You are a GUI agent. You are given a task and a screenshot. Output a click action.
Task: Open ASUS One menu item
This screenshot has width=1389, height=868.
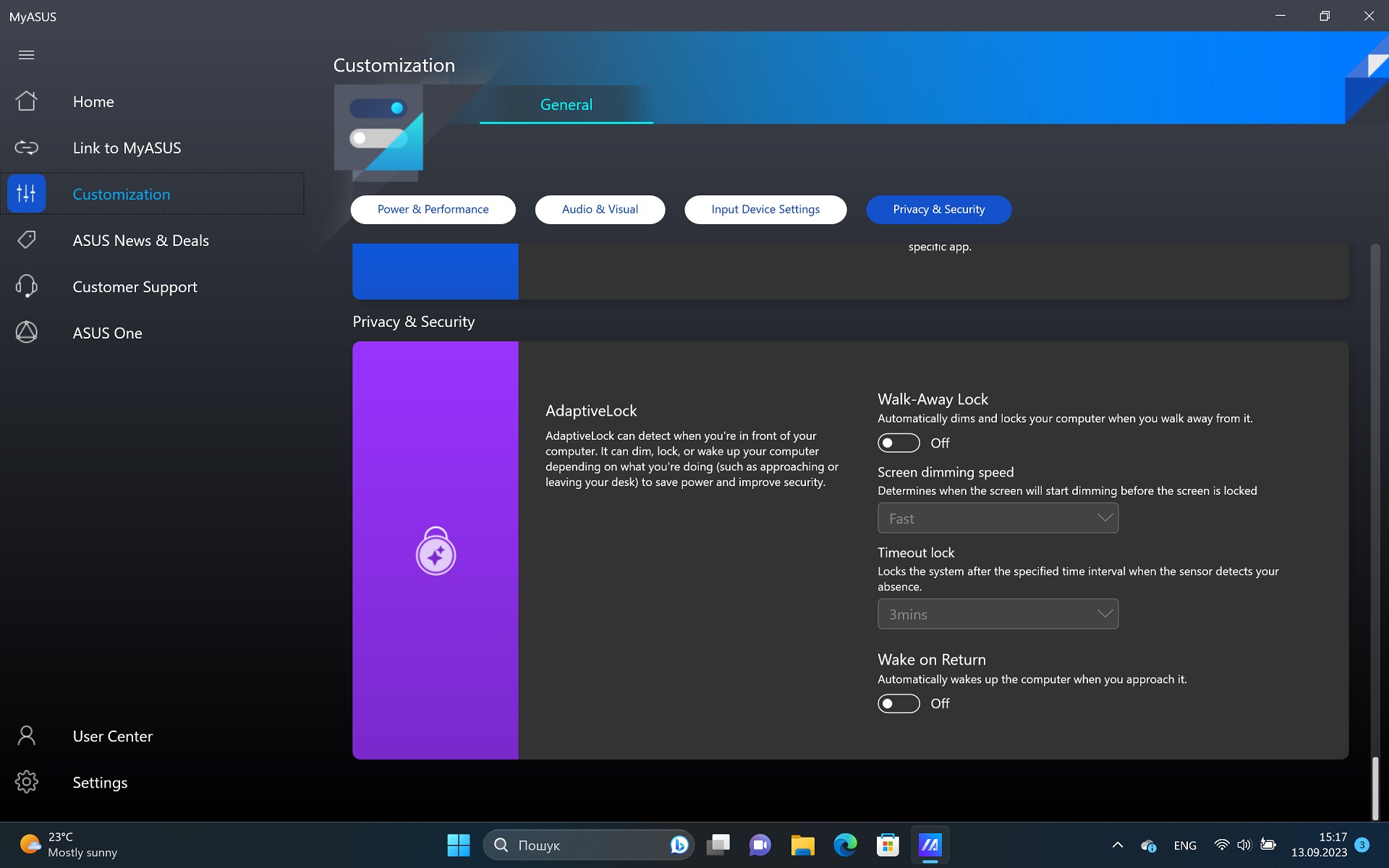[108, 333]
